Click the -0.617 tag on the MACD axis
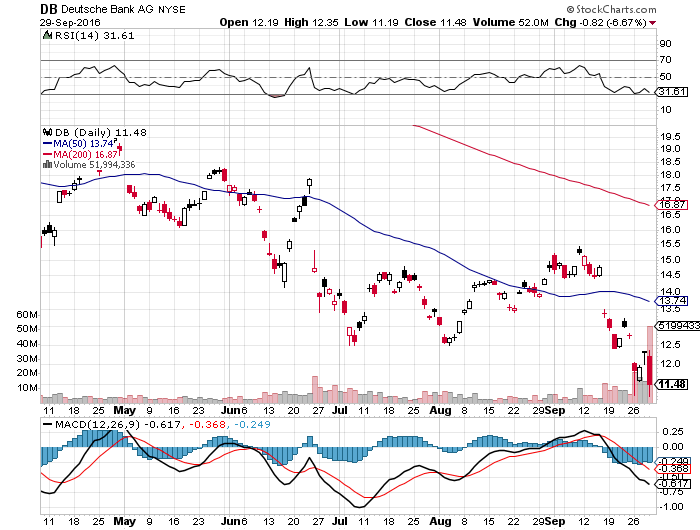This screenshot has height=530, width=700. [672, 484]
